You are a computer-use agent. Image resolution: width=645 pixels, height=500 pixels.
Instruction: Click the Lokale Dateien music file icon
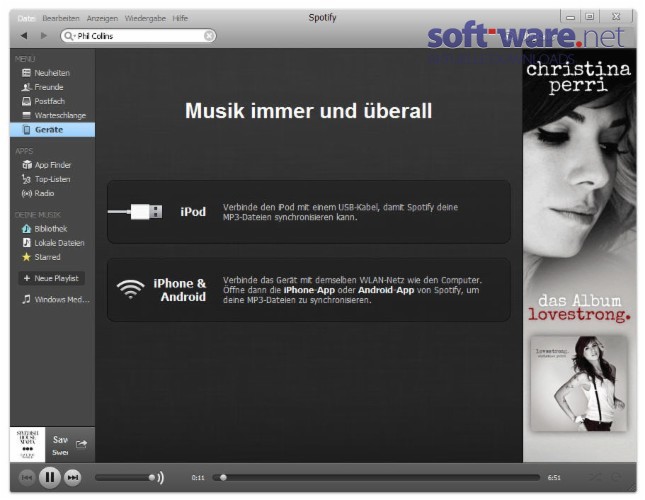tap(26, 243)
